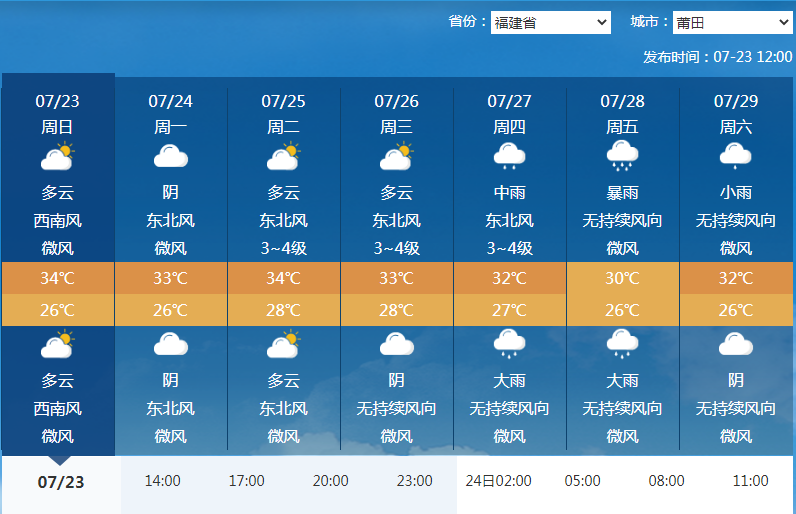Click the daytime partly cloudy icon for 07/26
The height and width of the screenshot is (514, 796).
point(397,156)
